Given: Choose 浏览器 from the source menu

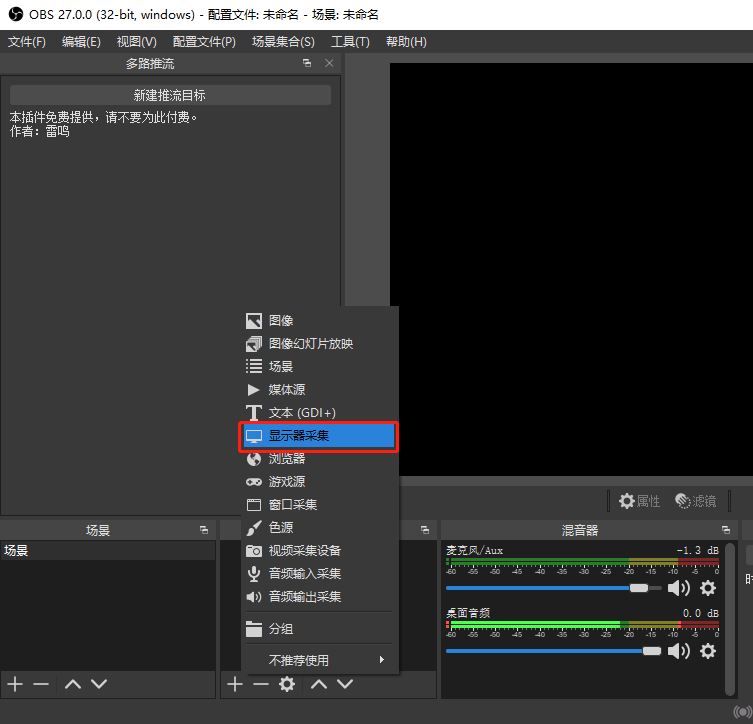Looking at the screenshot, I should point(320,459).
